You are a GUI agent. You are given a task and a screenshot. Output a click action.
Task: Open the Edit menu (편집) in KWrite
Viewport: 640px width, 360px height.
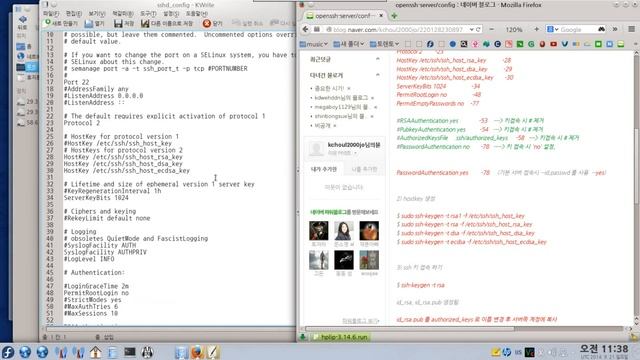(74, 13)
